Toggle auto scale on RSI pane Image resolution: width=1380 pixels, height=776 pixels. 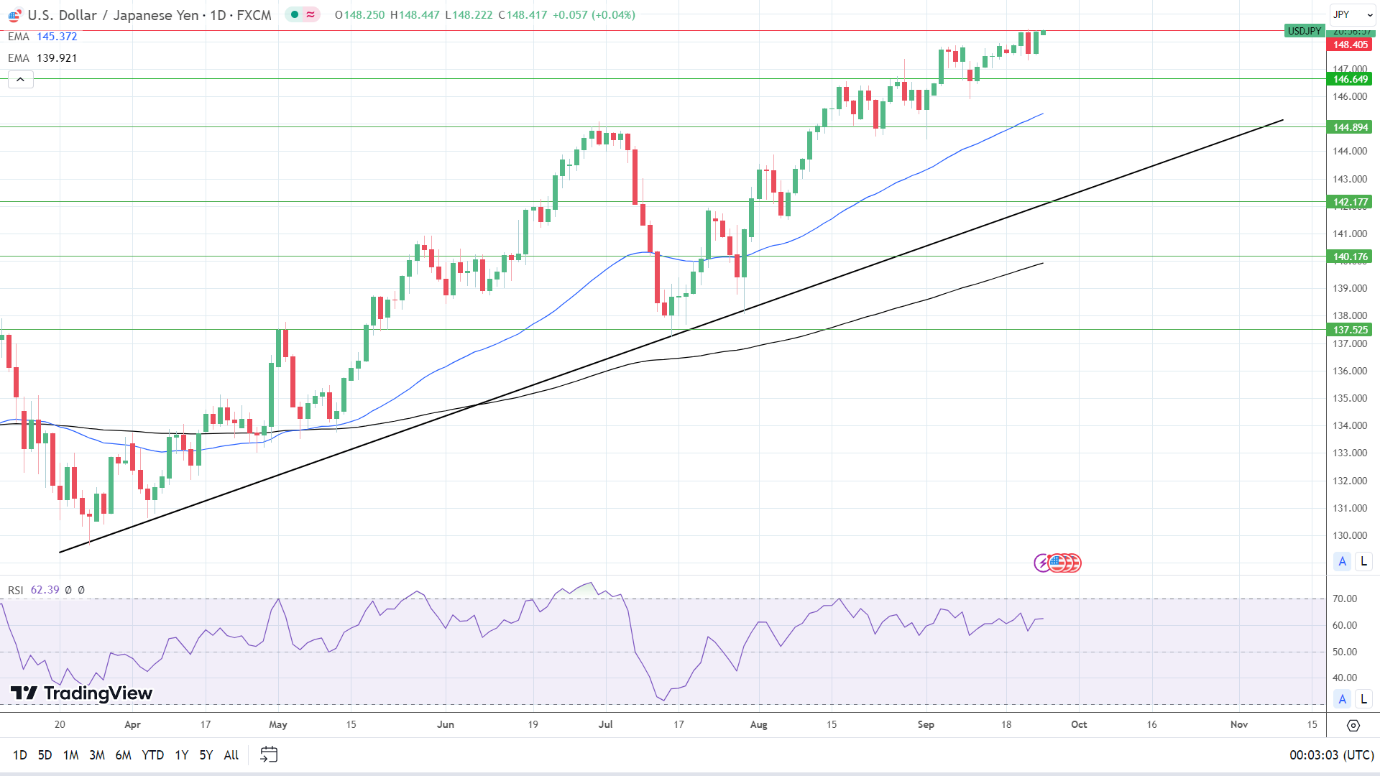(1343, 698)
